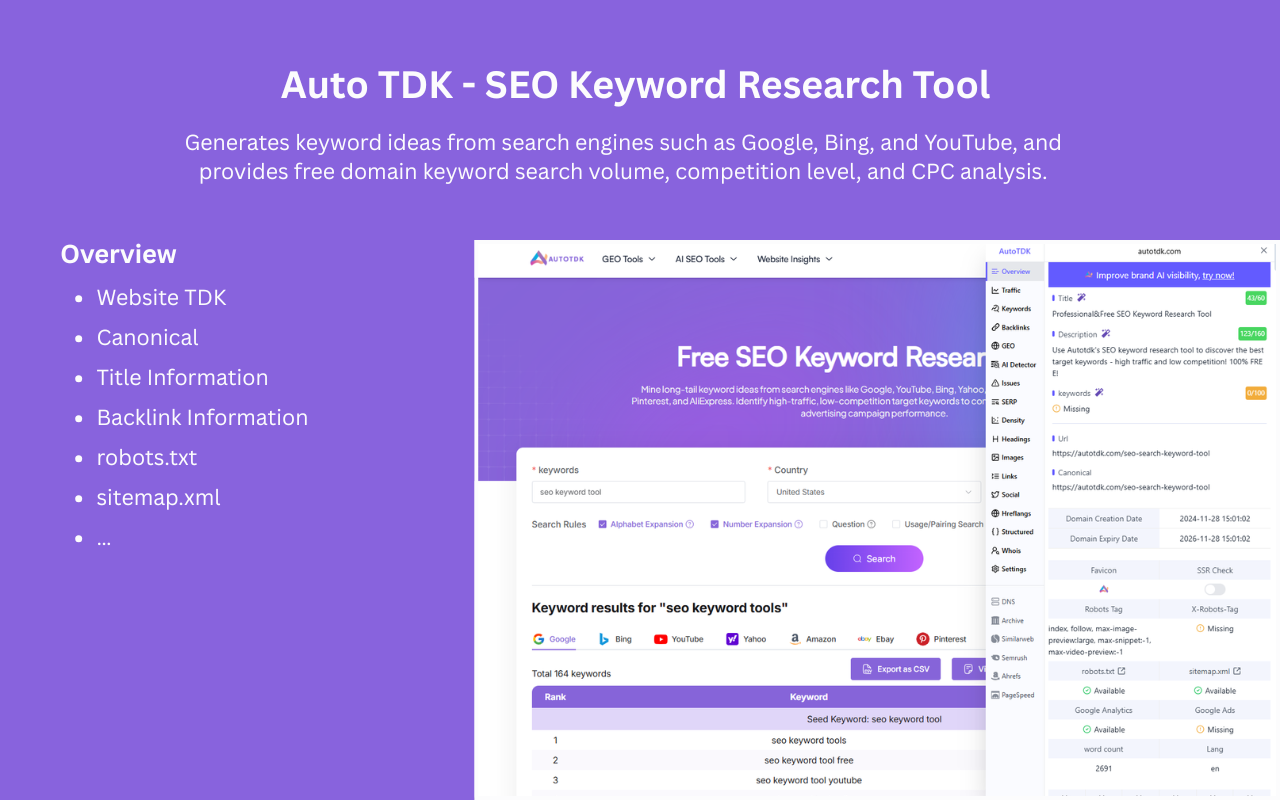Open the Density analysis panel
The width and height of the screenshot is (1280, 800).
1012,420
